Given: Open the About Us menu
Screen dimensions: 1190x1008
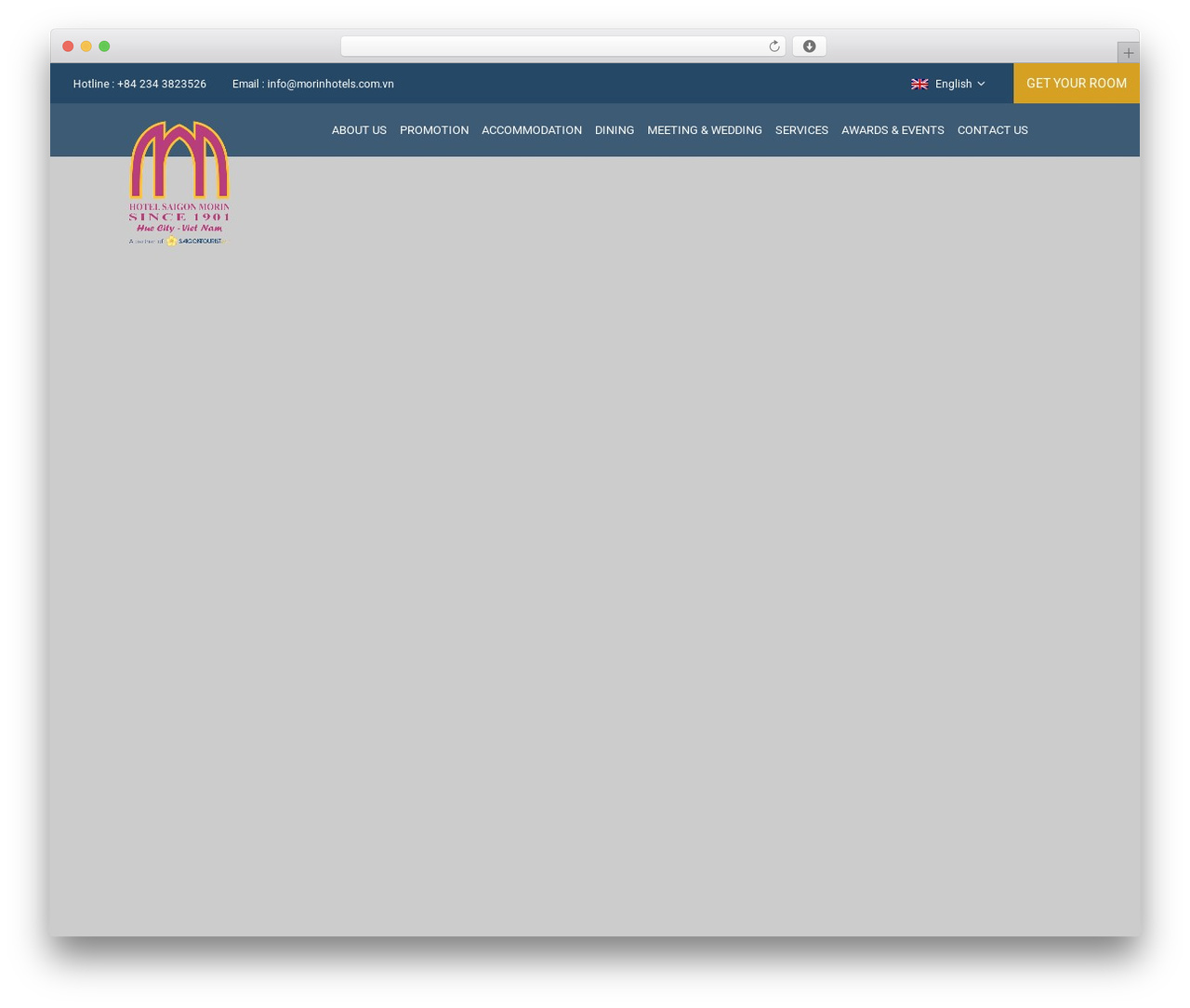Looking at the screenshot, I should coord(359,130).
